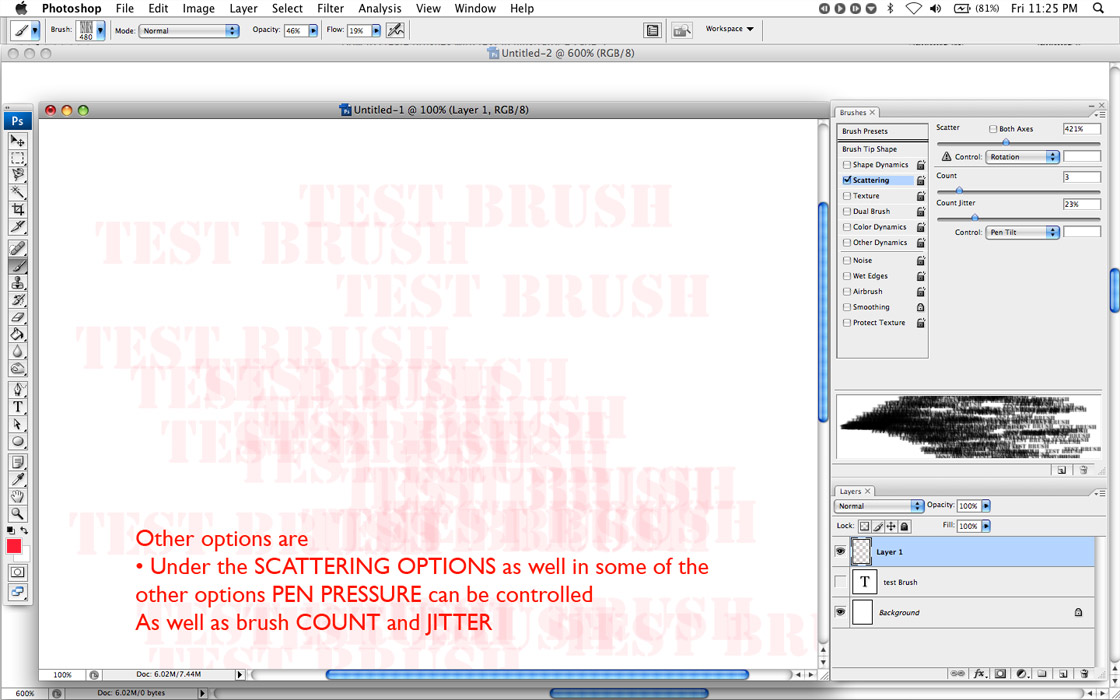
Task: Open the brush Mode dropdown
Action: 189,31
